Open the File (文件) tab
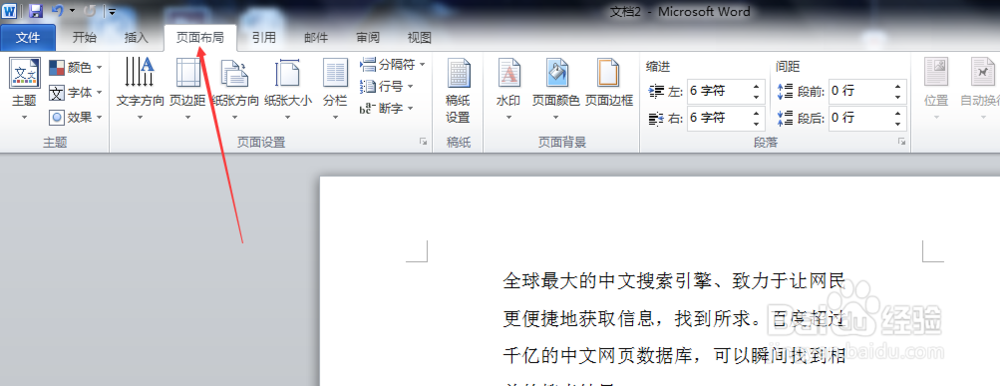Screen dimensions: 1000x386 (x=28, y=38)
